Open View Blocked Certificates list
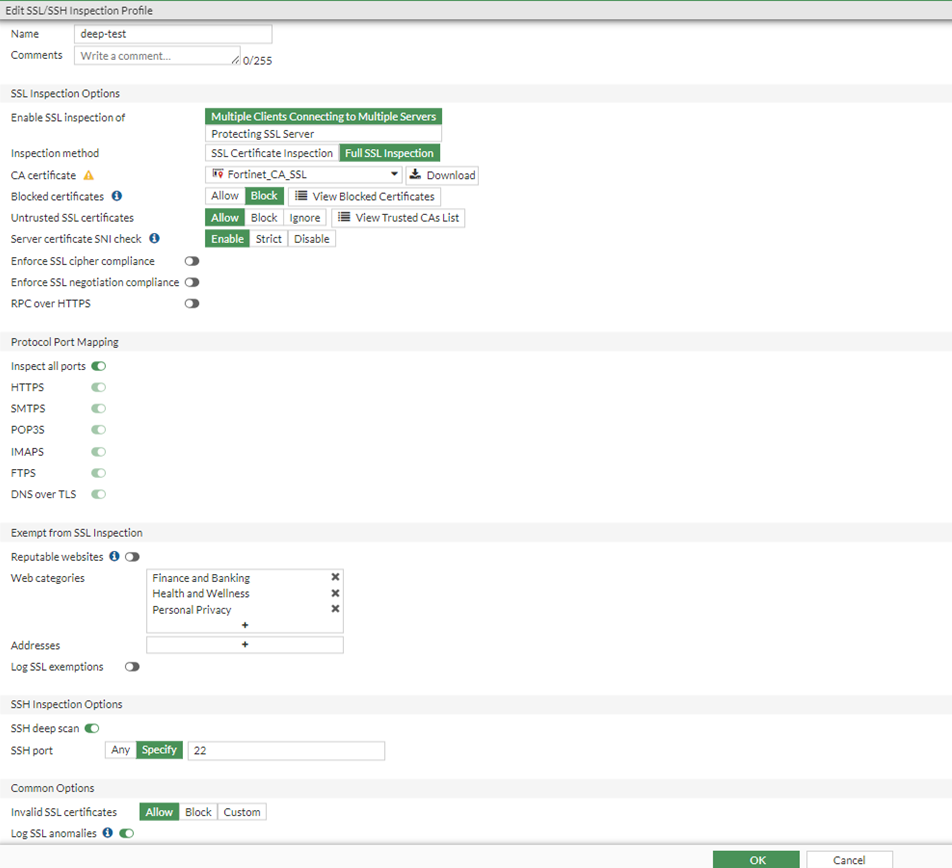Screen dimensions: 952x868 pos(364,196)
